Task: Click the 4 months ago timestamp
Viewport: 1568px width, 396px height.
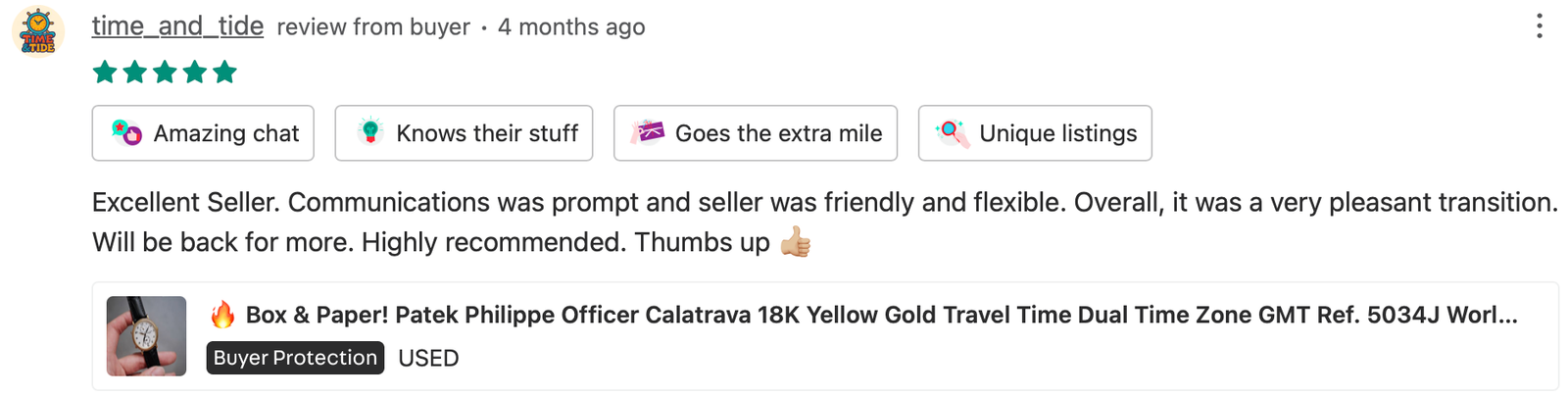Action: [571, 26]
